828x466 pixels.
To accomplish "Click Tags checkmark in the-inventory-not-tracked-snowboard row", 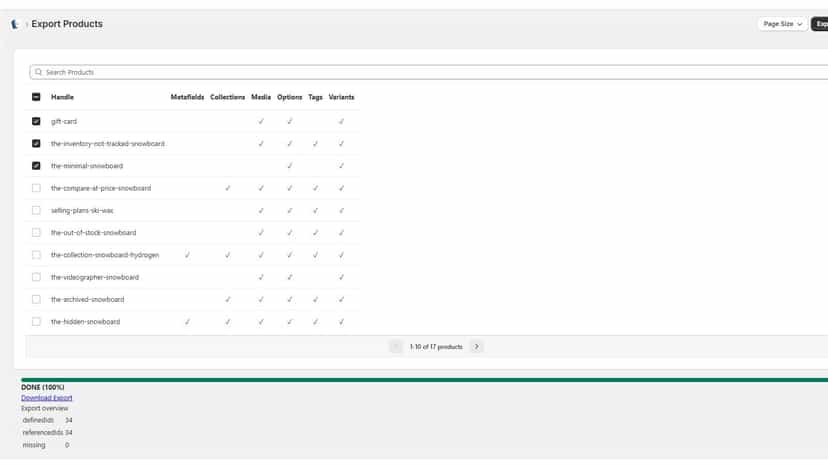I will (x=315, y=143).
